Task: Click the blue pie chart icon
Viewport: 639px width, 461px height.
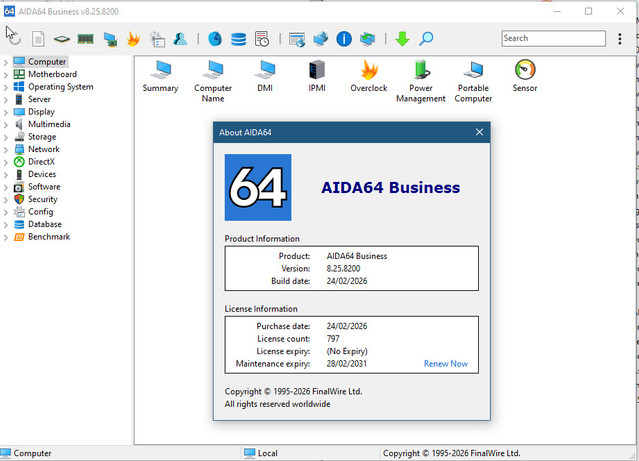Action: pyautogui.click(x=215, y=39)
